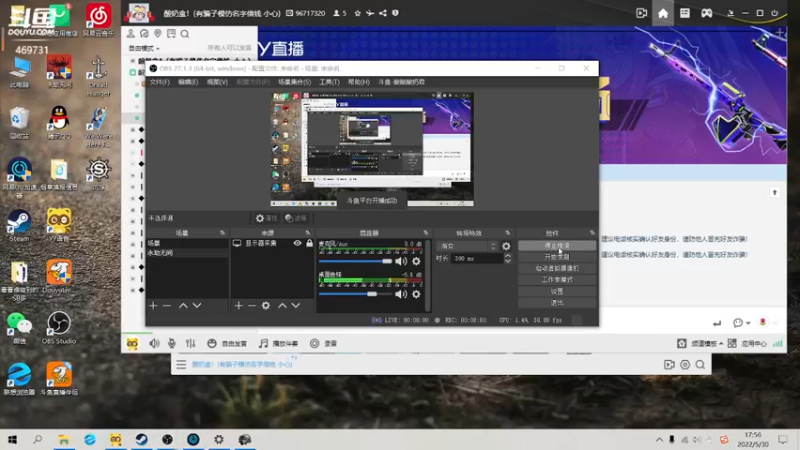Toggle YY speaker volume icon in bottom bar
Image resolution: width=800 pixels, height=450 pixels.
pos(154,343)
